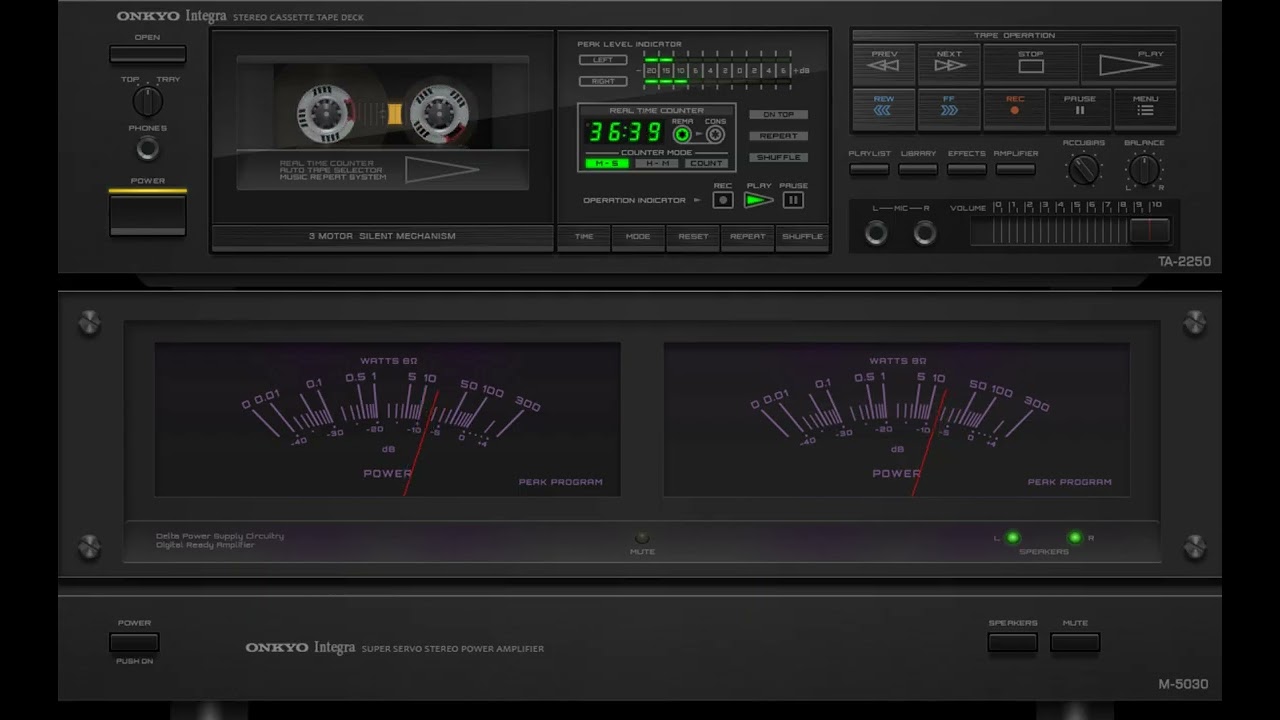This screenshot has width=1280, height=720.
Task: Toggle the amplifier SPEAKERS button
Action: 1013,642
